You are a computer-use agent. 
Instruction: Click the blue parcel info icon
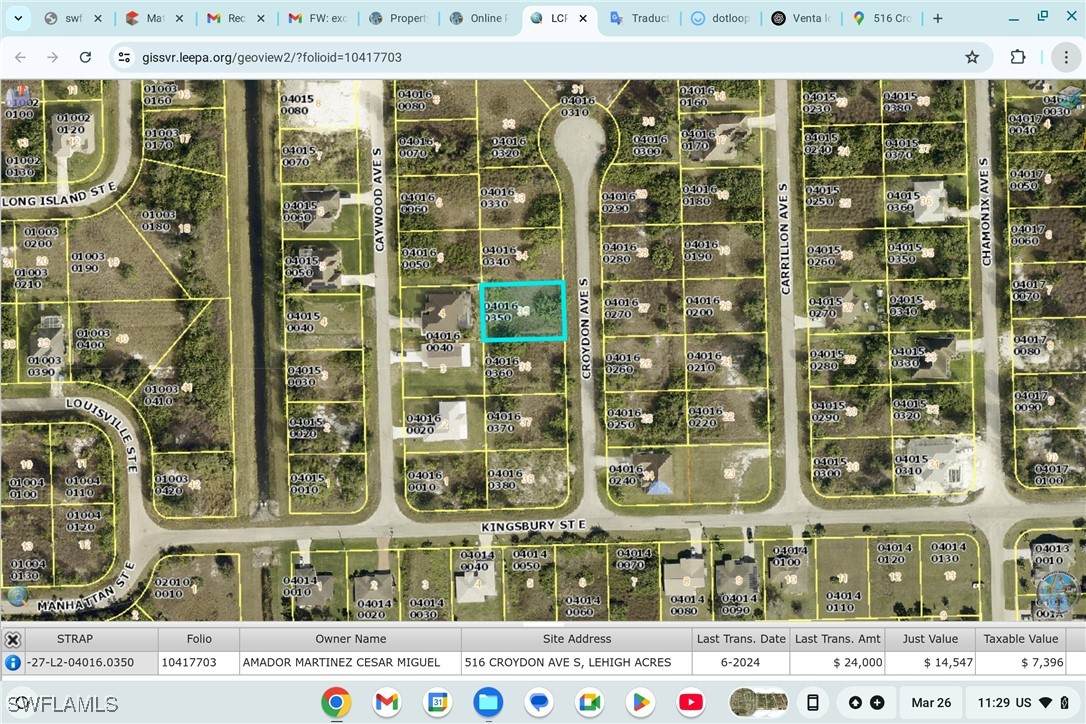click(x=13, y=662)
